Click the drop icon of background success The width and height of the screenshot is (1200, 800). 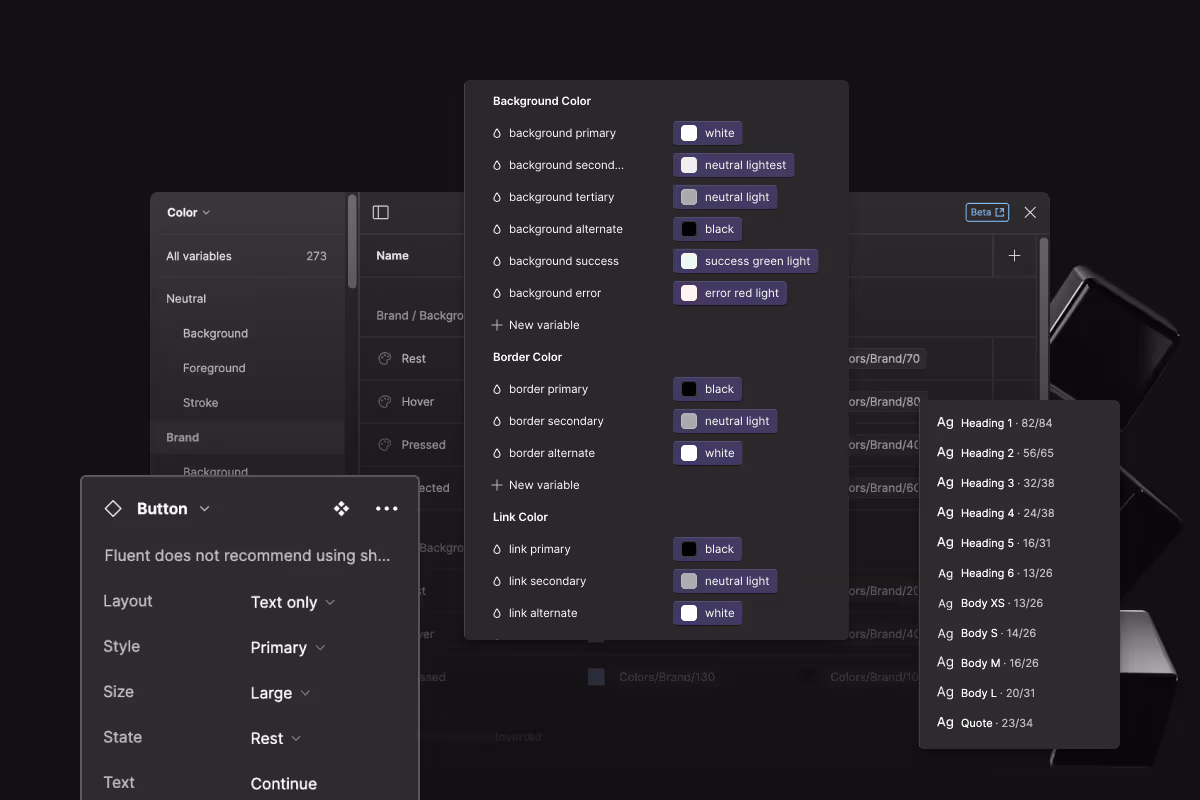click(497, 261)
